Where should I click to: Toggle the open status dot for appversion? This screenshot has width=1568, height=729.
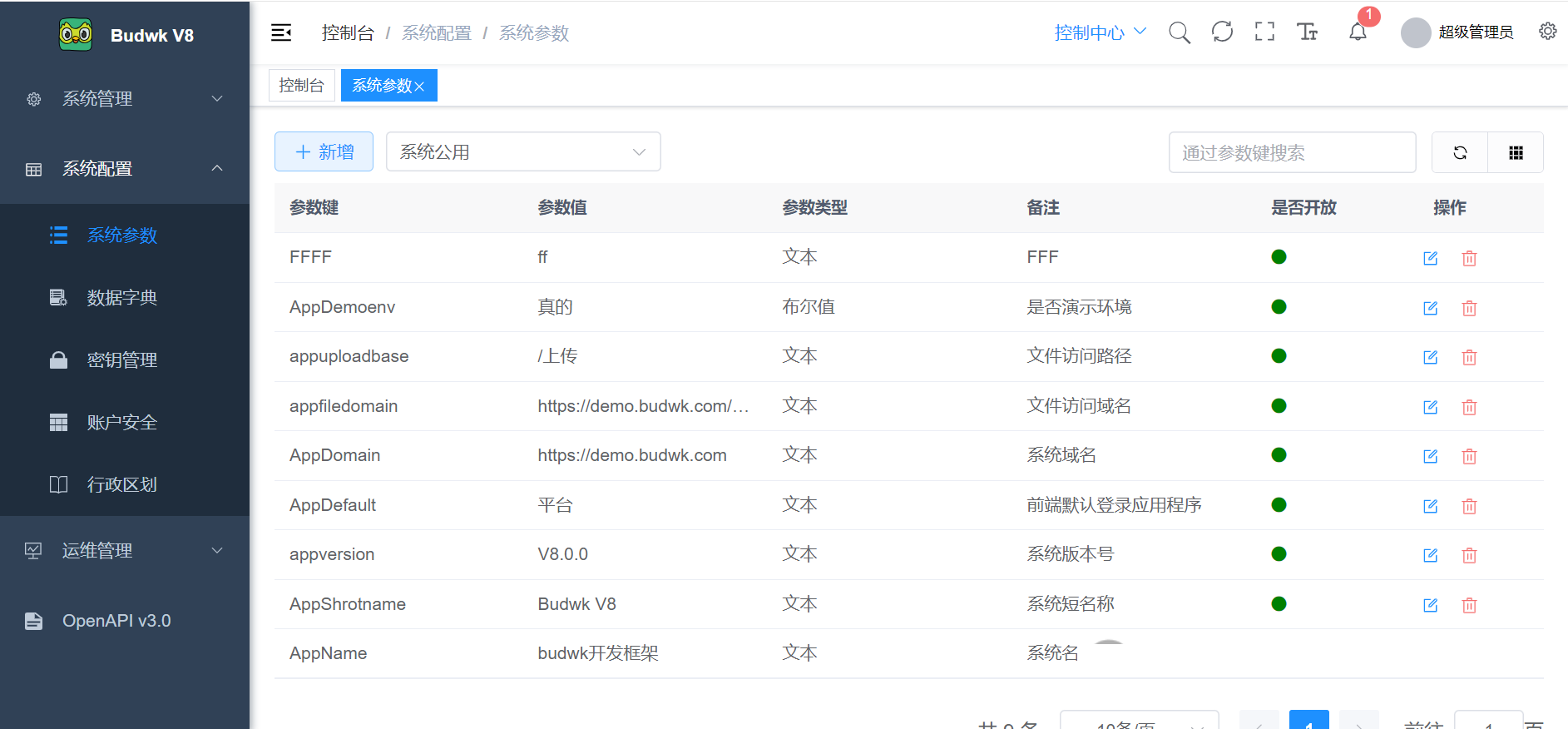[x=1279, y=554]
